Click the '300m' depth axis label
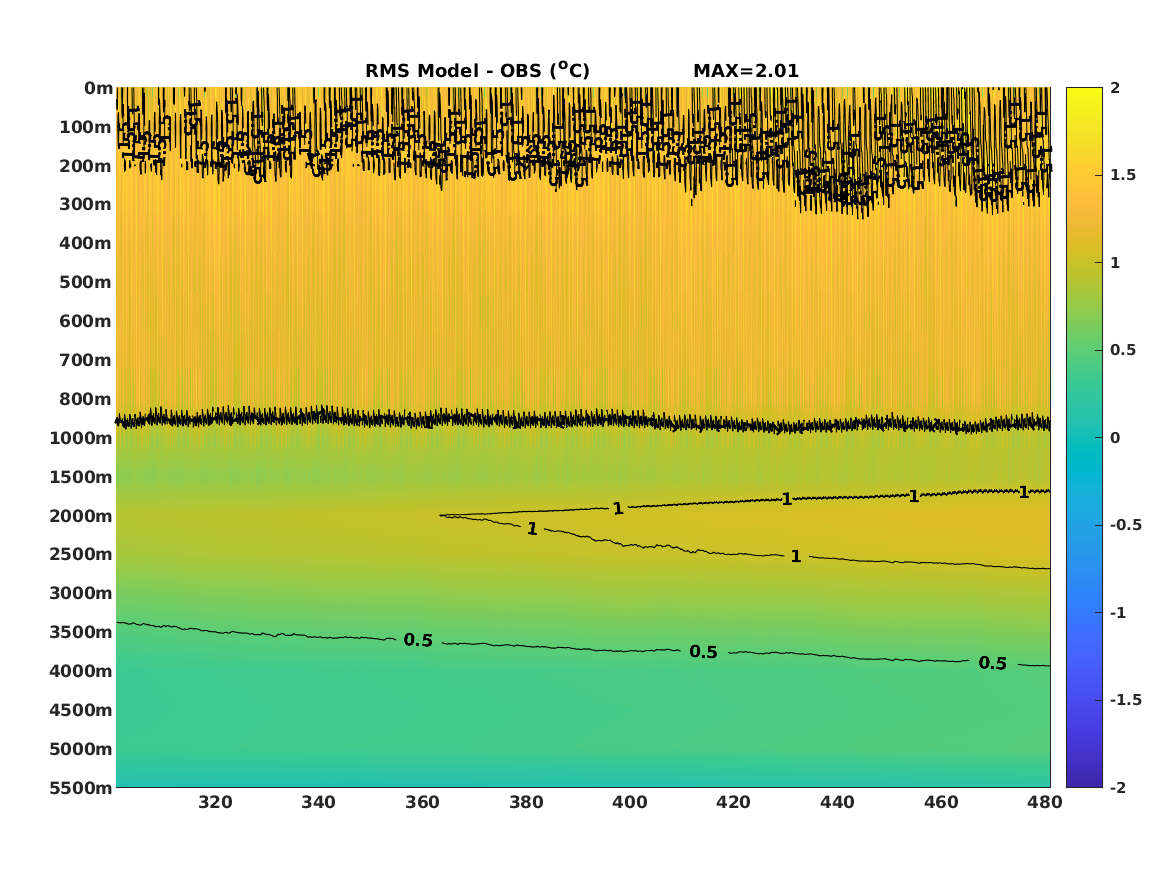The height and width of the screenshot is (875, 1167). (86, 205)
